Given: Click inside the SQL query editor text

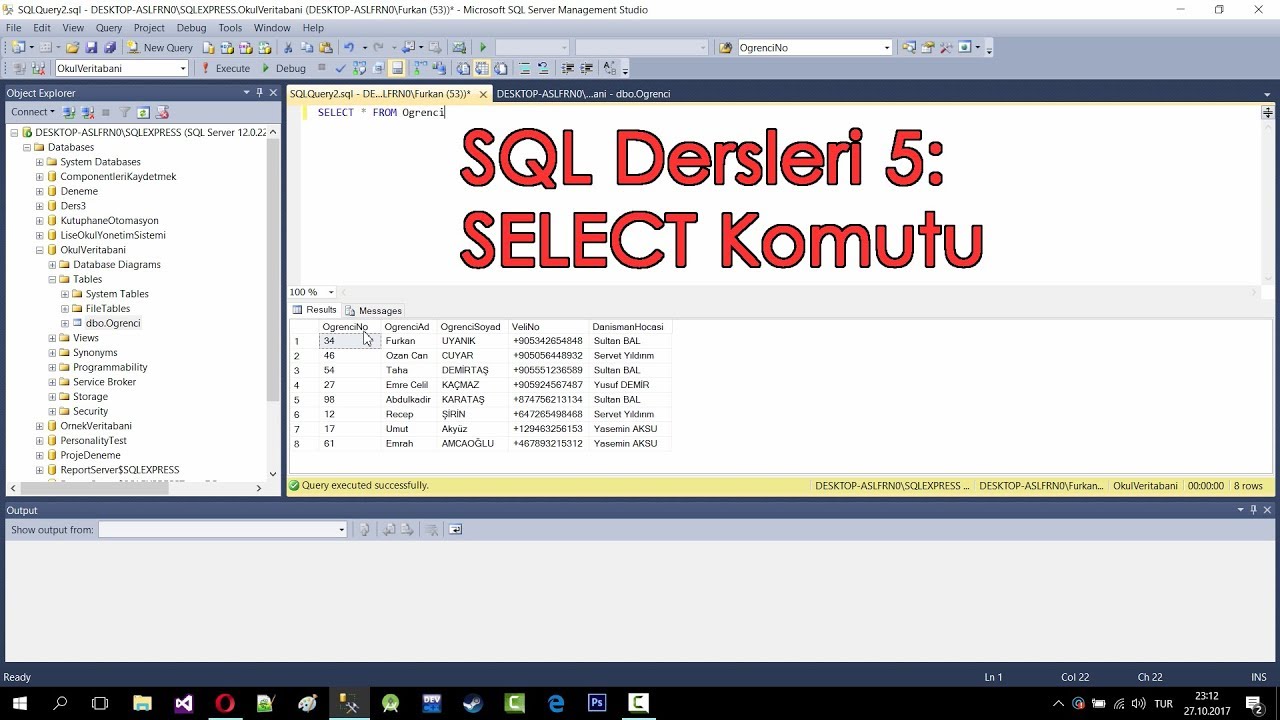Looking at the screenshot, I should [381, 112].
